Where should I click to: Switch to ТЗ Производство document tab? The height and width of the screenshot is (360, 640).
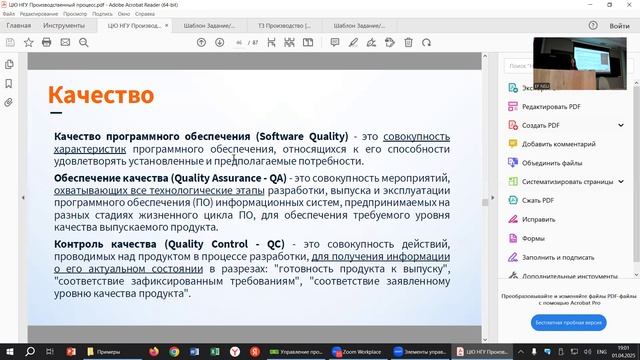pos(284,26)
